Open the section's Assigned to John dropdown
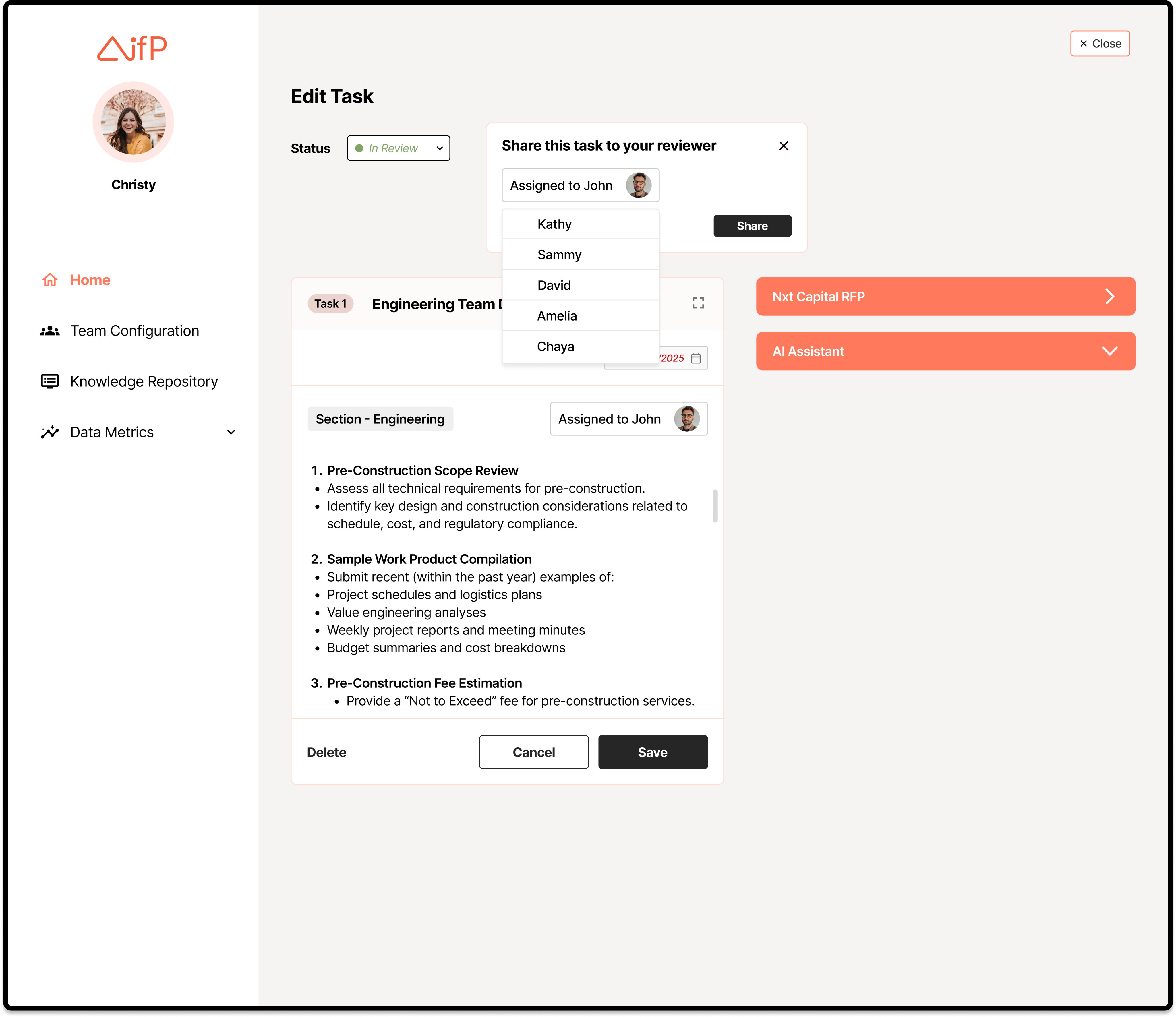 628,419
